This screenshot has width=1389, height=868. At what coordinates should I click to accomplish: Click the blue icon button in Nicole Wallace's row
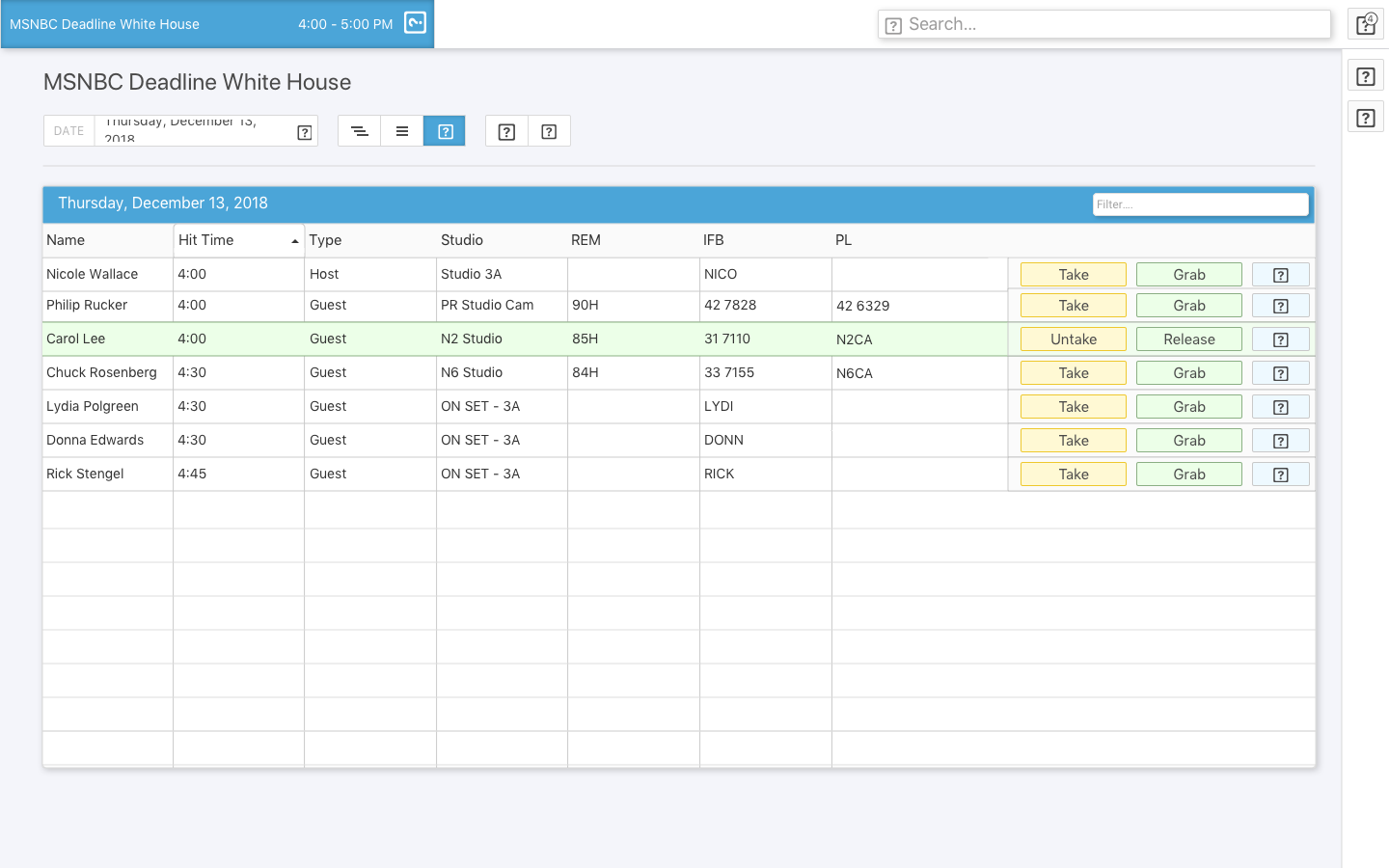click(x=1280, y=275)
